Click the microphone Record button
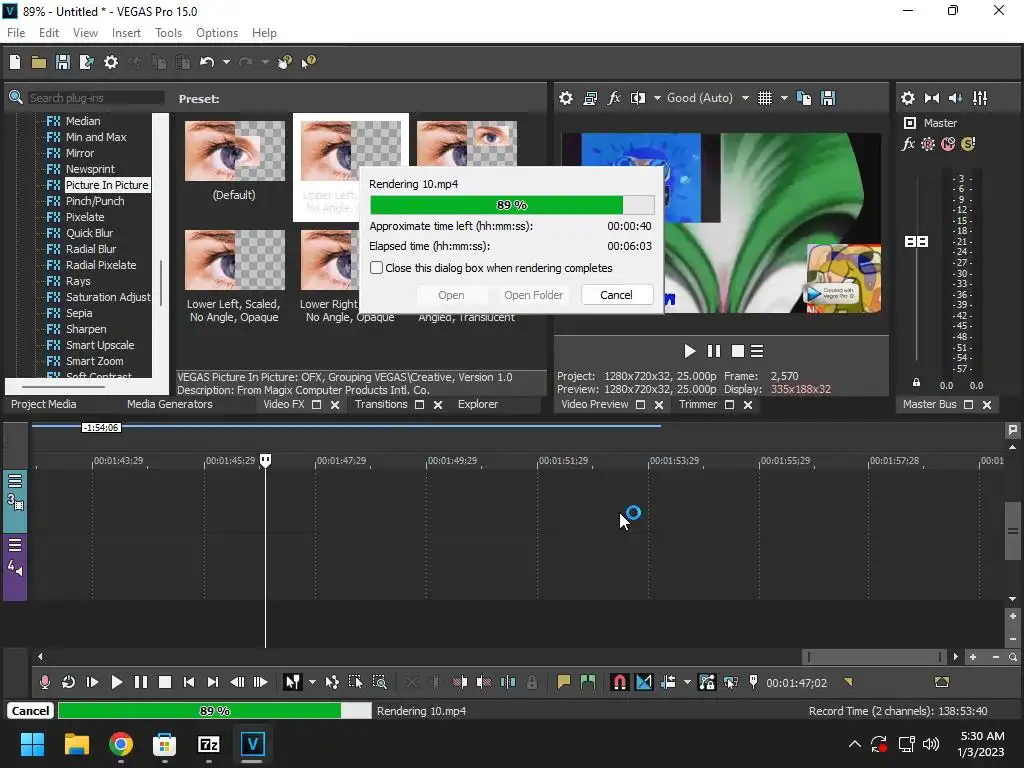This screenshot has width=1024, height=768. (44, 682)
